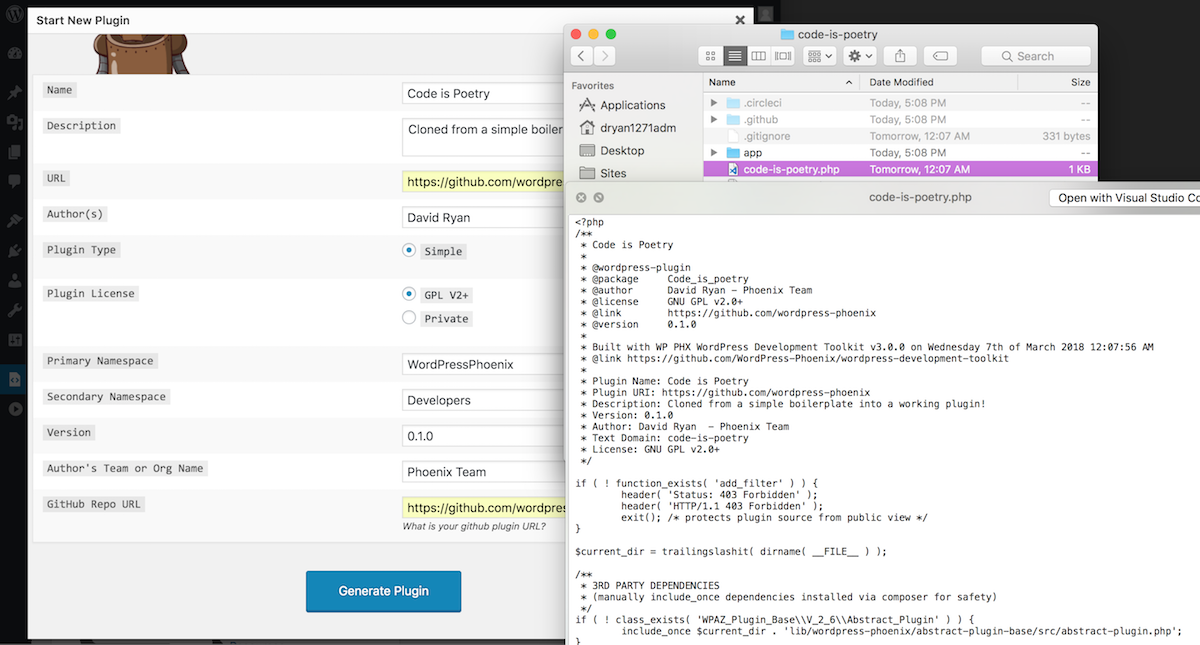Viewport: 1200px width, 645px height.
Task: Expand the .github folder
Action: click(x=714, y=120)
